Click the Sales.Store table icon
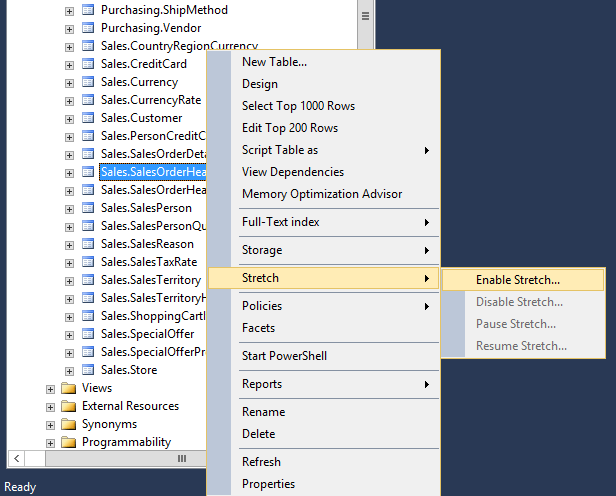The image size is (616, 496). (88, 370)
